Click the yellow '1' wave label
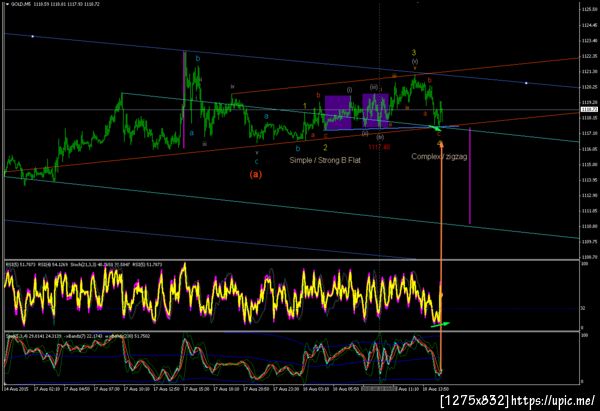600x411 pixels. click(x=305, y=106)
